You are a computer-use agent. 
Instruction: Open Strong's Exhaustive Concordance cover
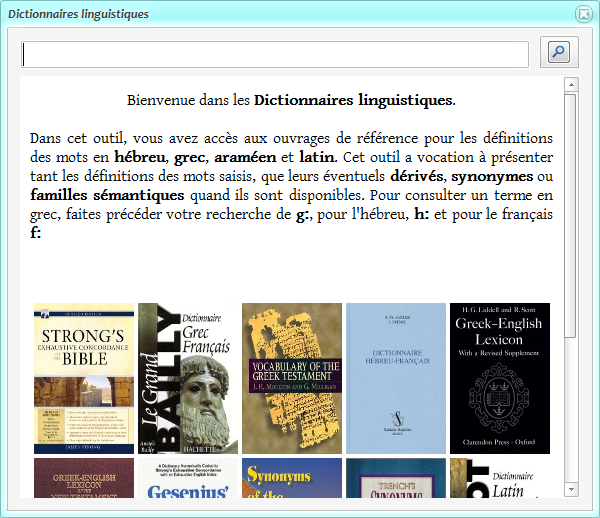click(84, 378)
